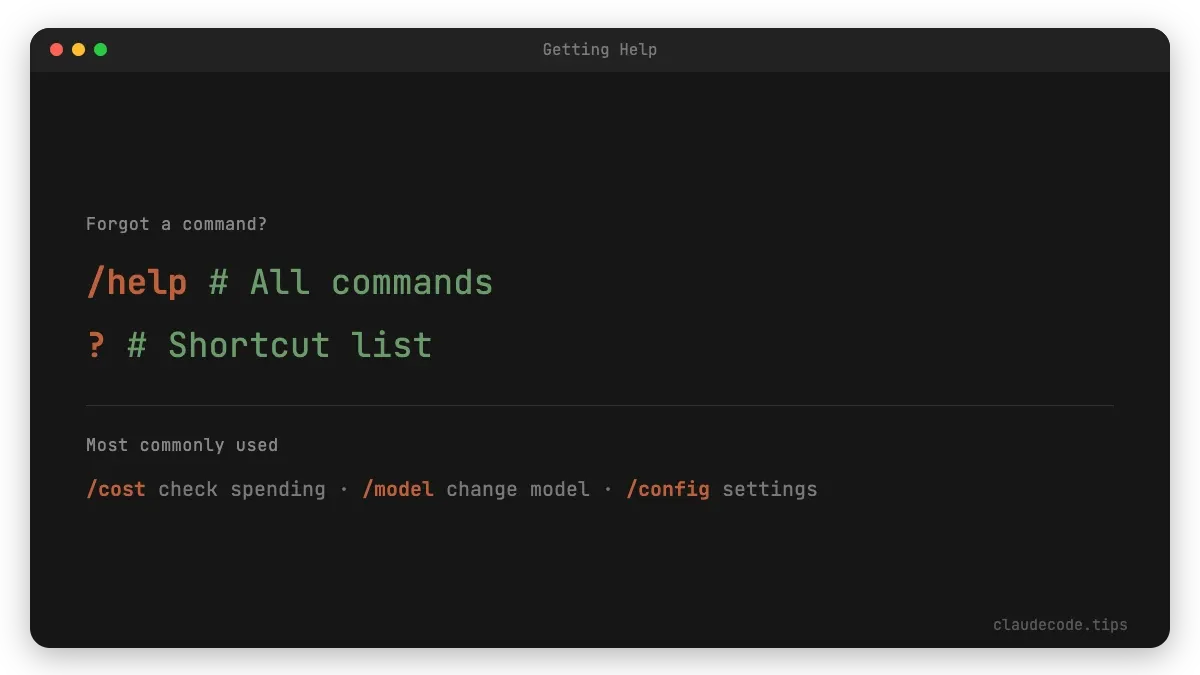Image resolution: width=1200 pixels, height=675 pixels.
Task: Click the orange ? shortcut symbol
Action: pyautogui.click(x=96, y=345)
